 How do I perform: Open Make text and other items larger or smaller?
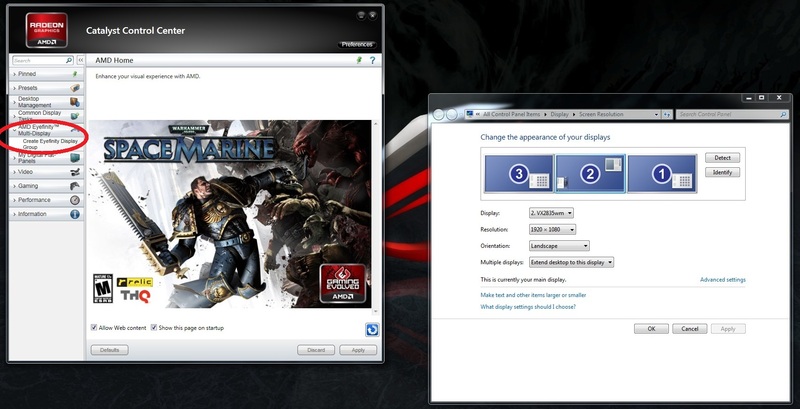tap(533, 295)
